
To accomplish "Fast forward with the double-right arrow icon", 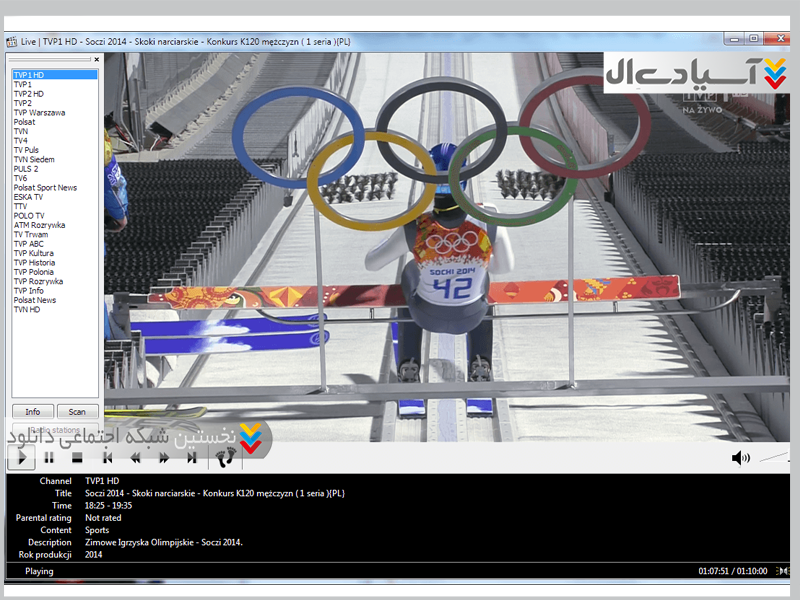I will point(164,458).
